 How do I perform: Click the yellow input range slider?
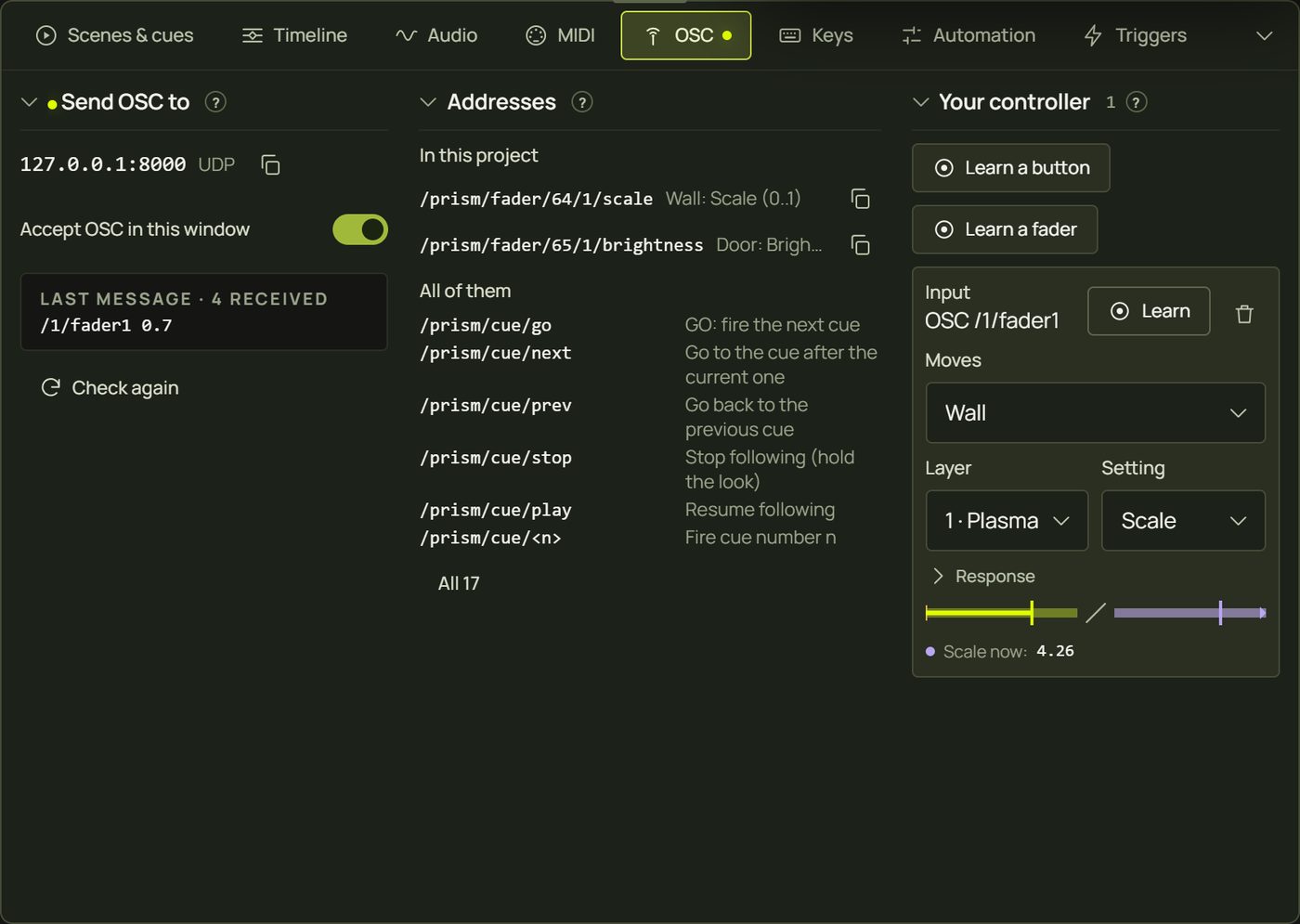1002,613
